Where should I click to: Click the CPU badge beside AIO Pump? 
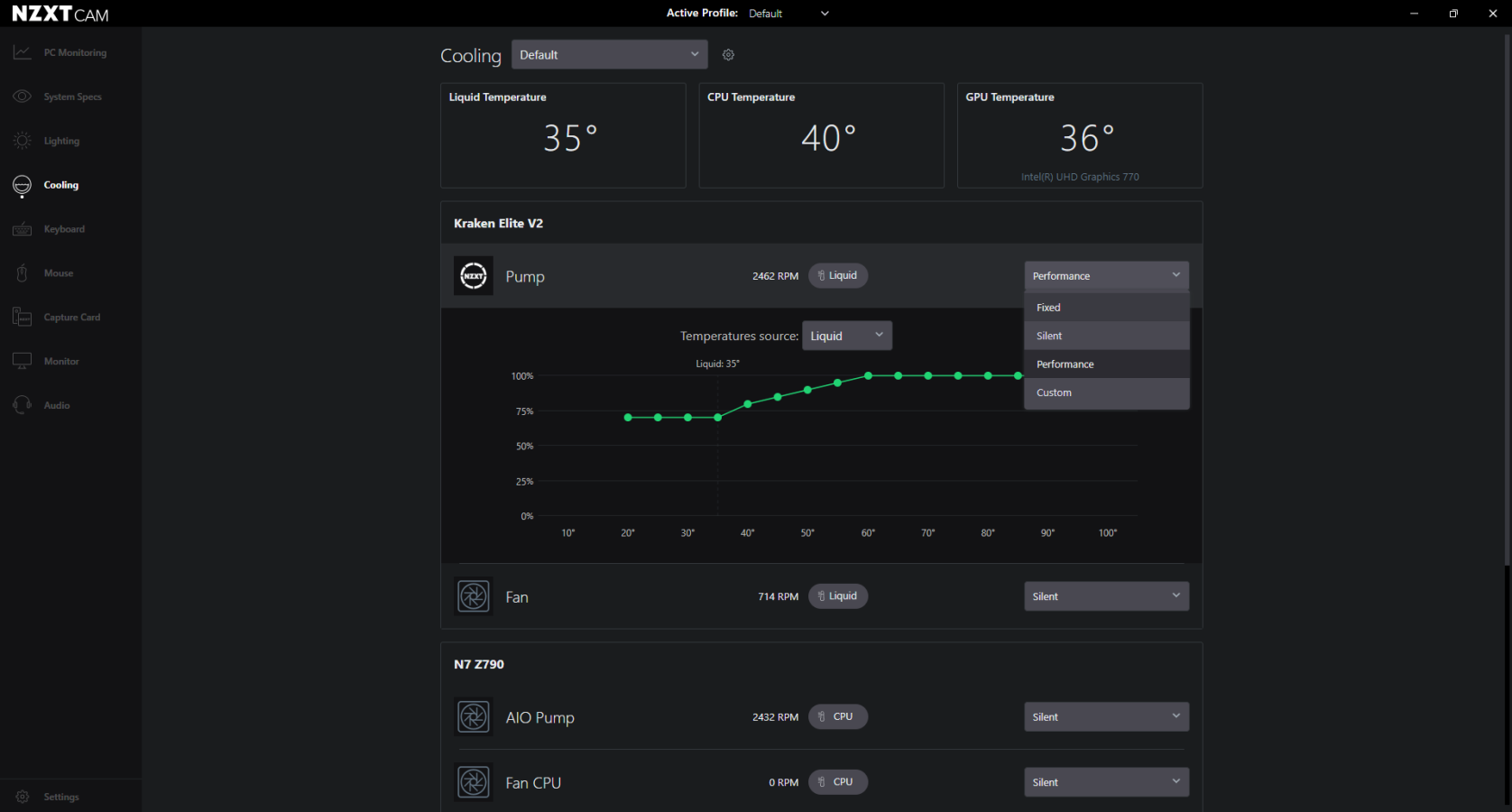[838, 717]
